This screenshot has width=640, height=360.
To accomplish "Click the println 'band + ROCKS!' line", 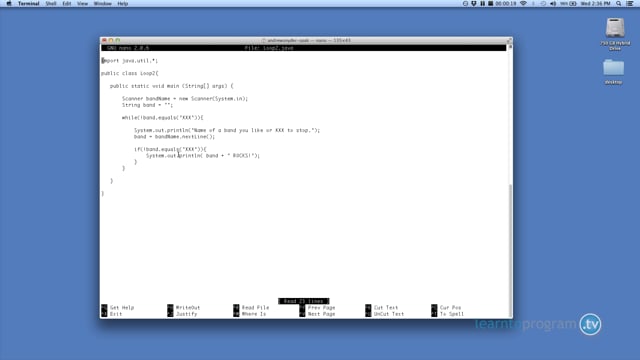I will (203, 156).
